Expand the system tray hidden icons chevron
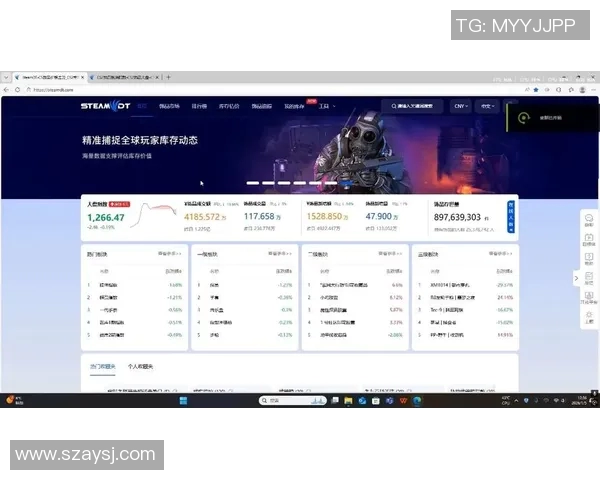The height and width of the screenshot is (480, 600). pyautogui.click(x=516, y=400)
